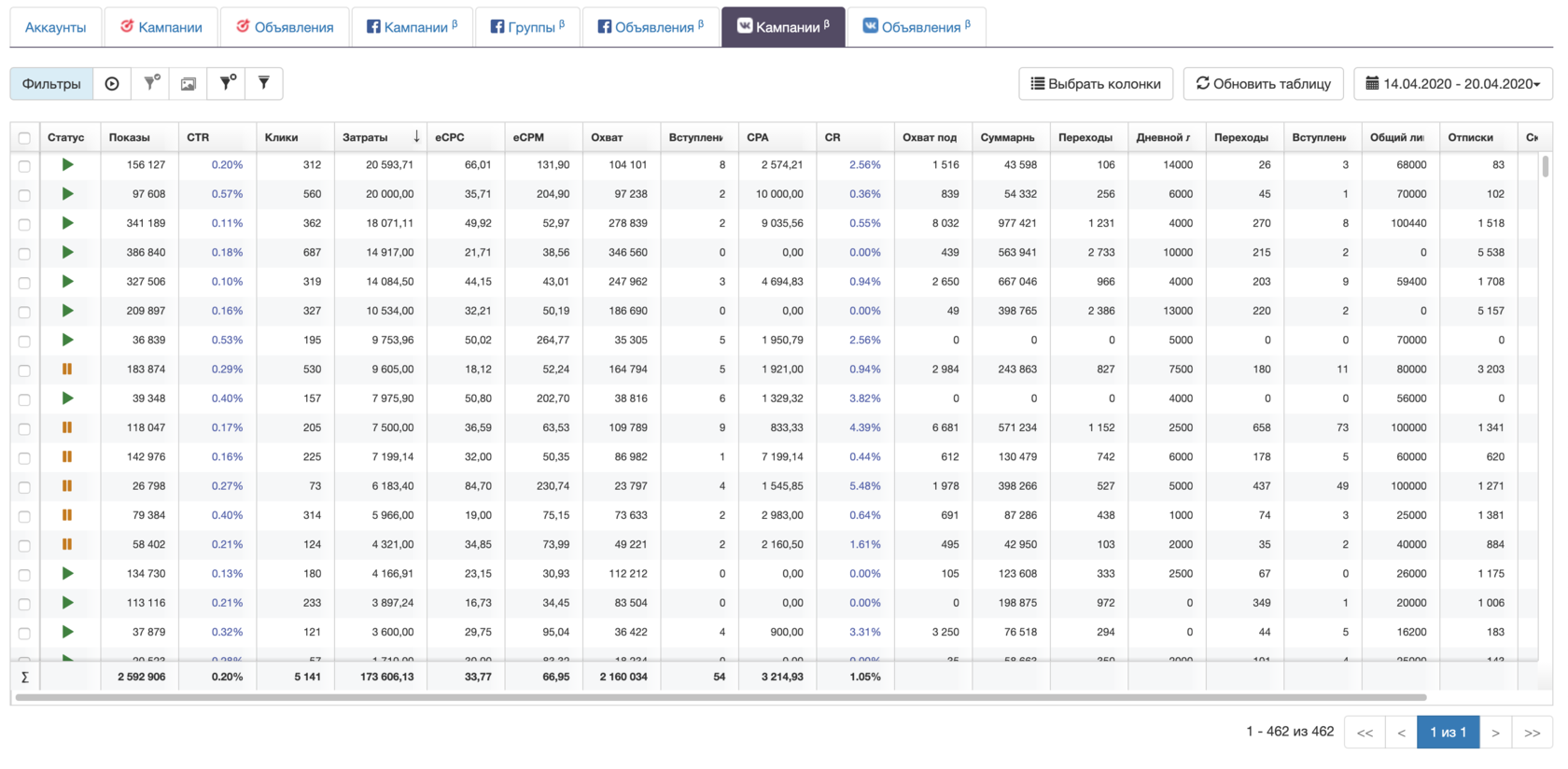
Task: Click play status icon for row 113 116
Action: [x=67, y=603]
